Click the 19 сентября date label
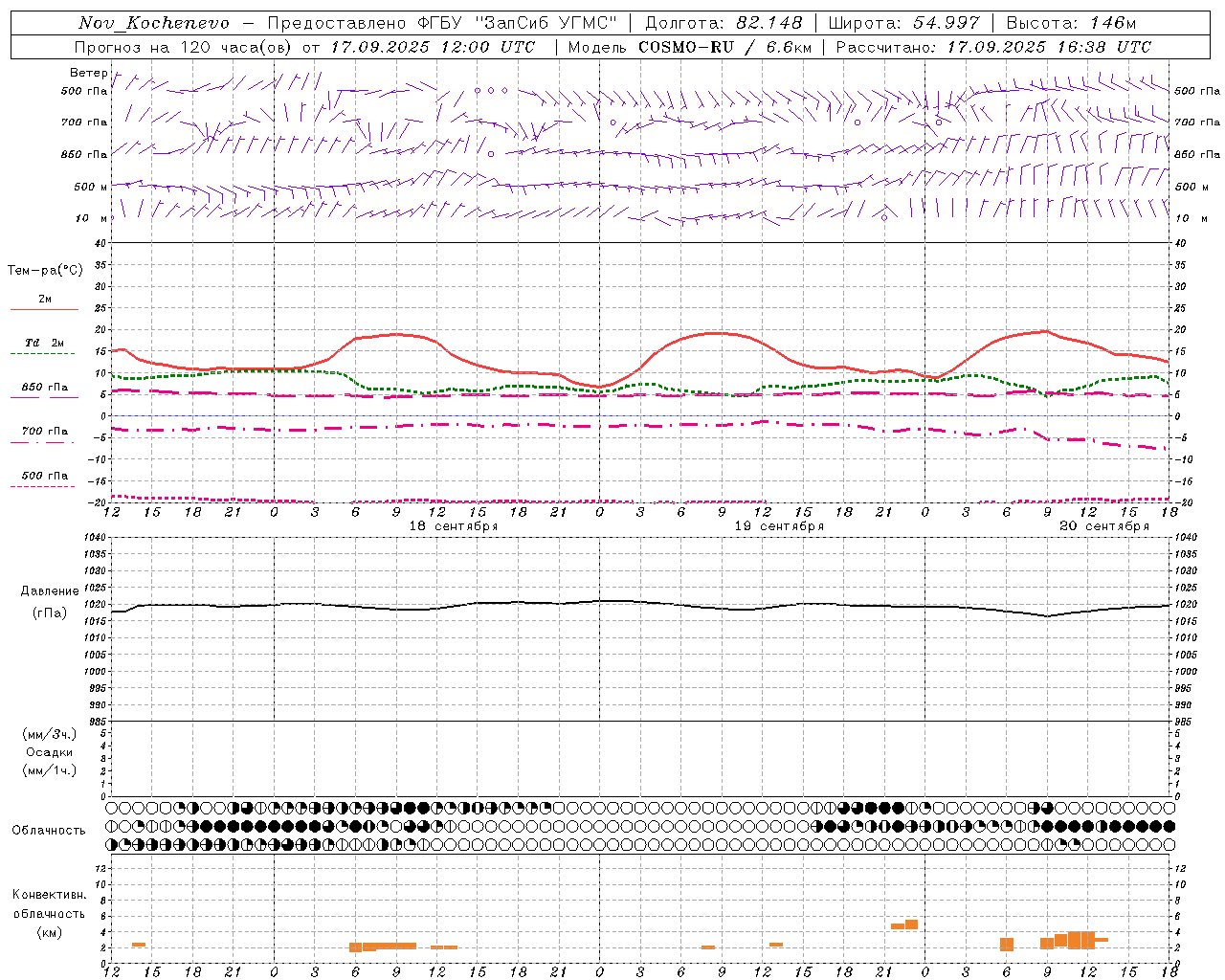Viewport: 1225px width, 980px height. (x=779, y=526)
